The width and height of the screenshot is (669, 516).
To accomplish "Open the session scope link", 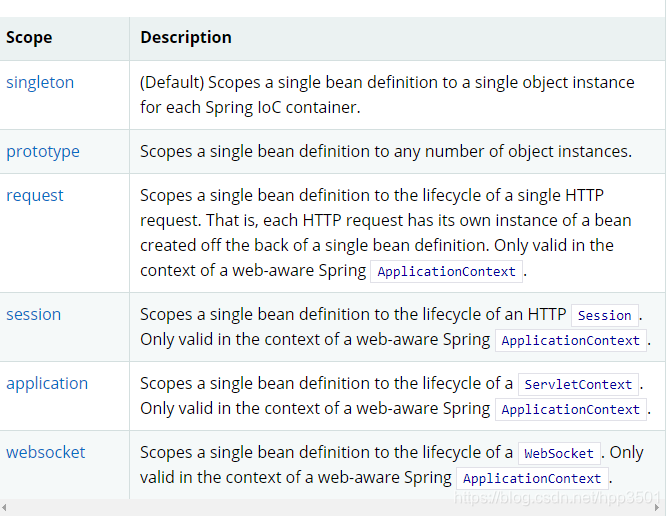I will click(33, 315).
